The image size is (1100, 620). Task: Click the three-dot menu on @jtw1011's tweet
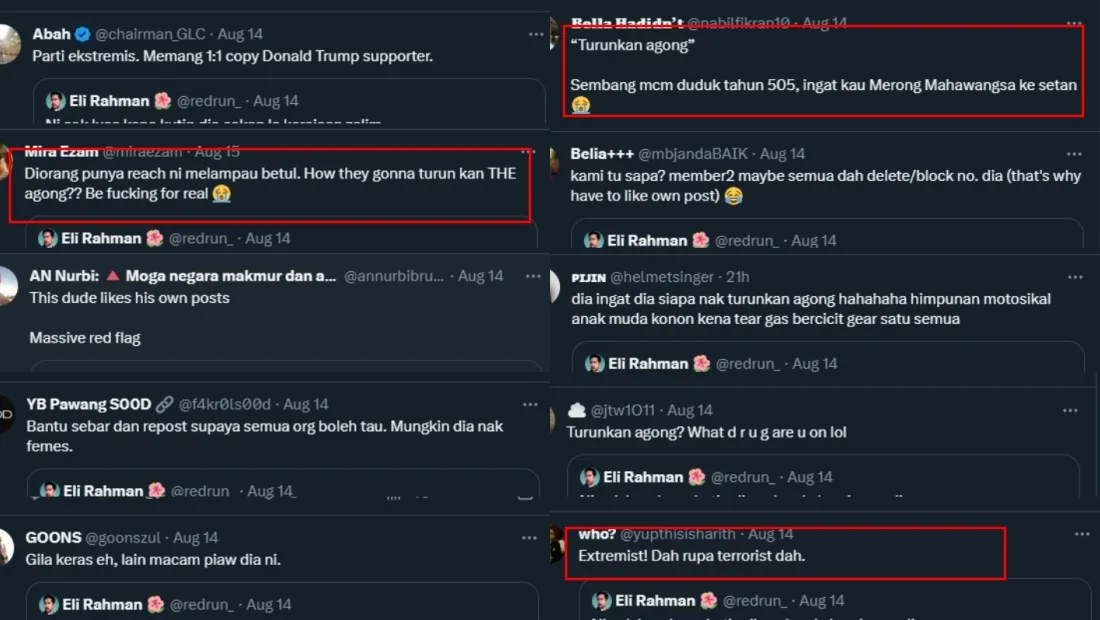click(x=1070, y=410)
